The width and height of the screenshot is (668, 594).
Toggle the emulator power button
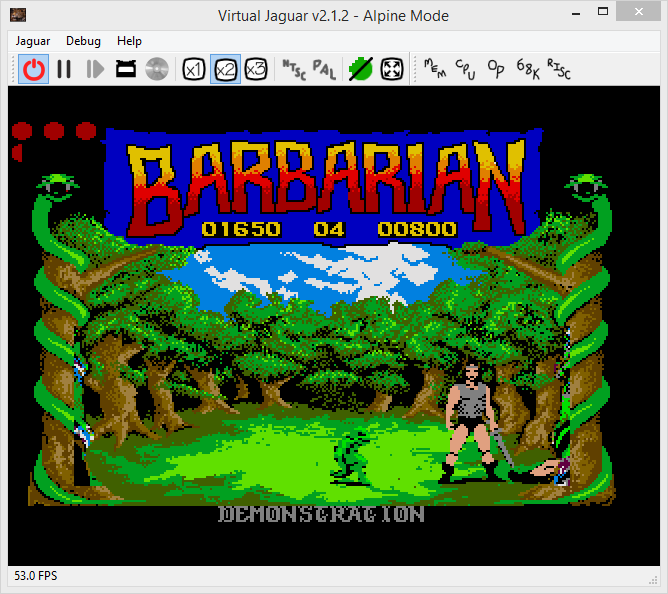pyautogui.click(x=34, y=69)
